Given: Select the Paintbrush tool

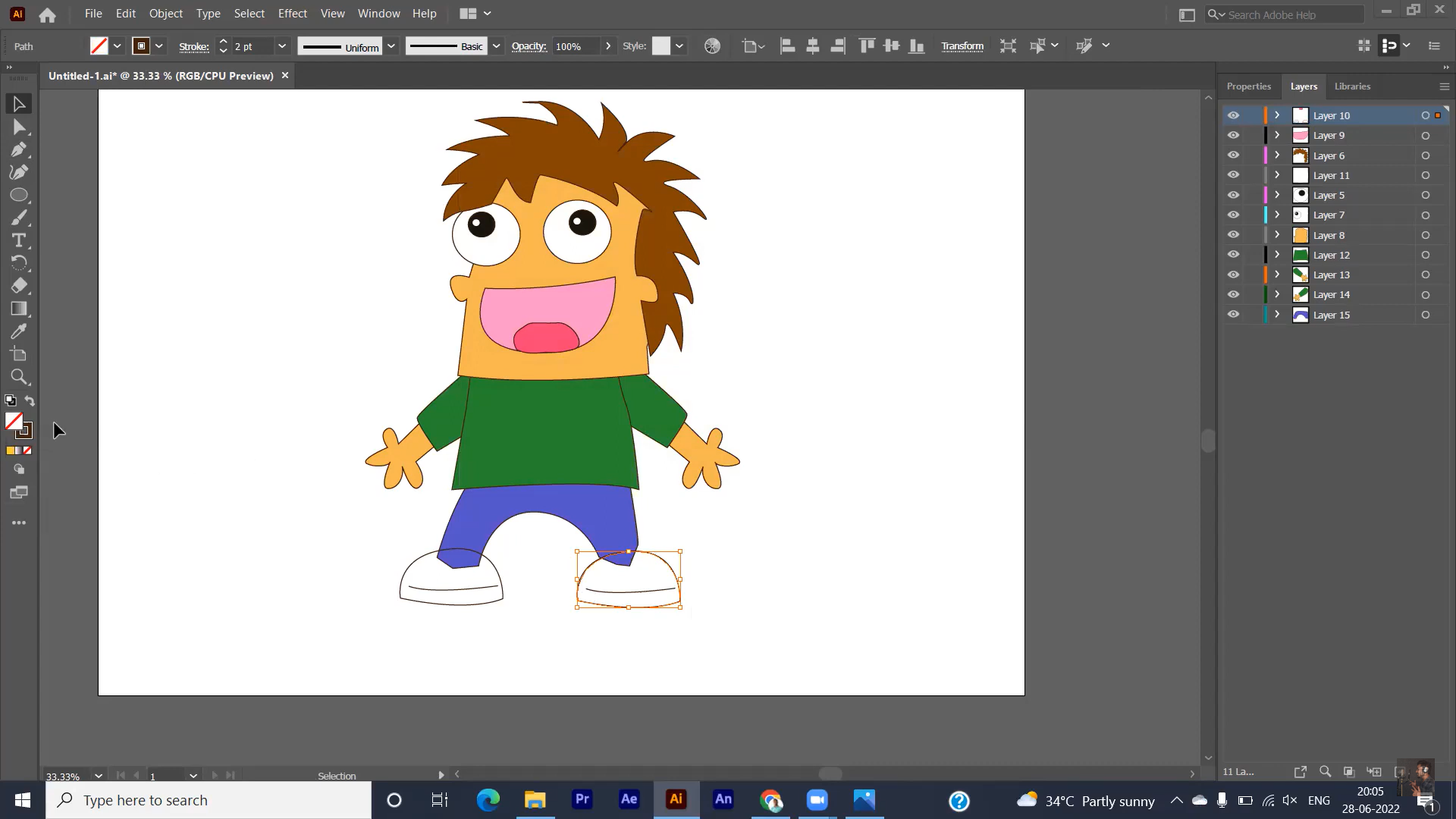Looking at the screenshot, I should pos(19,218).
